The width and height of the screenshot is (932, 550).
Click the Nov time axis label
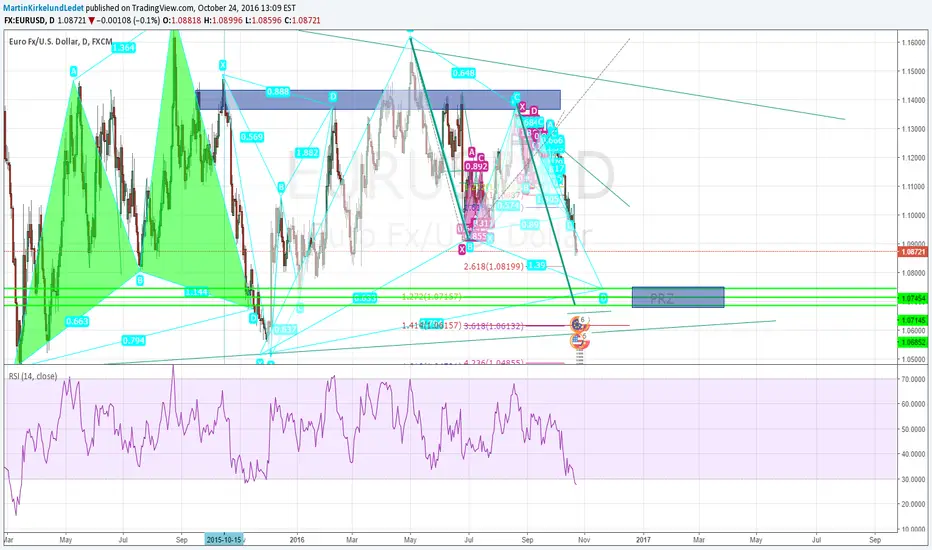coord(584,540)
